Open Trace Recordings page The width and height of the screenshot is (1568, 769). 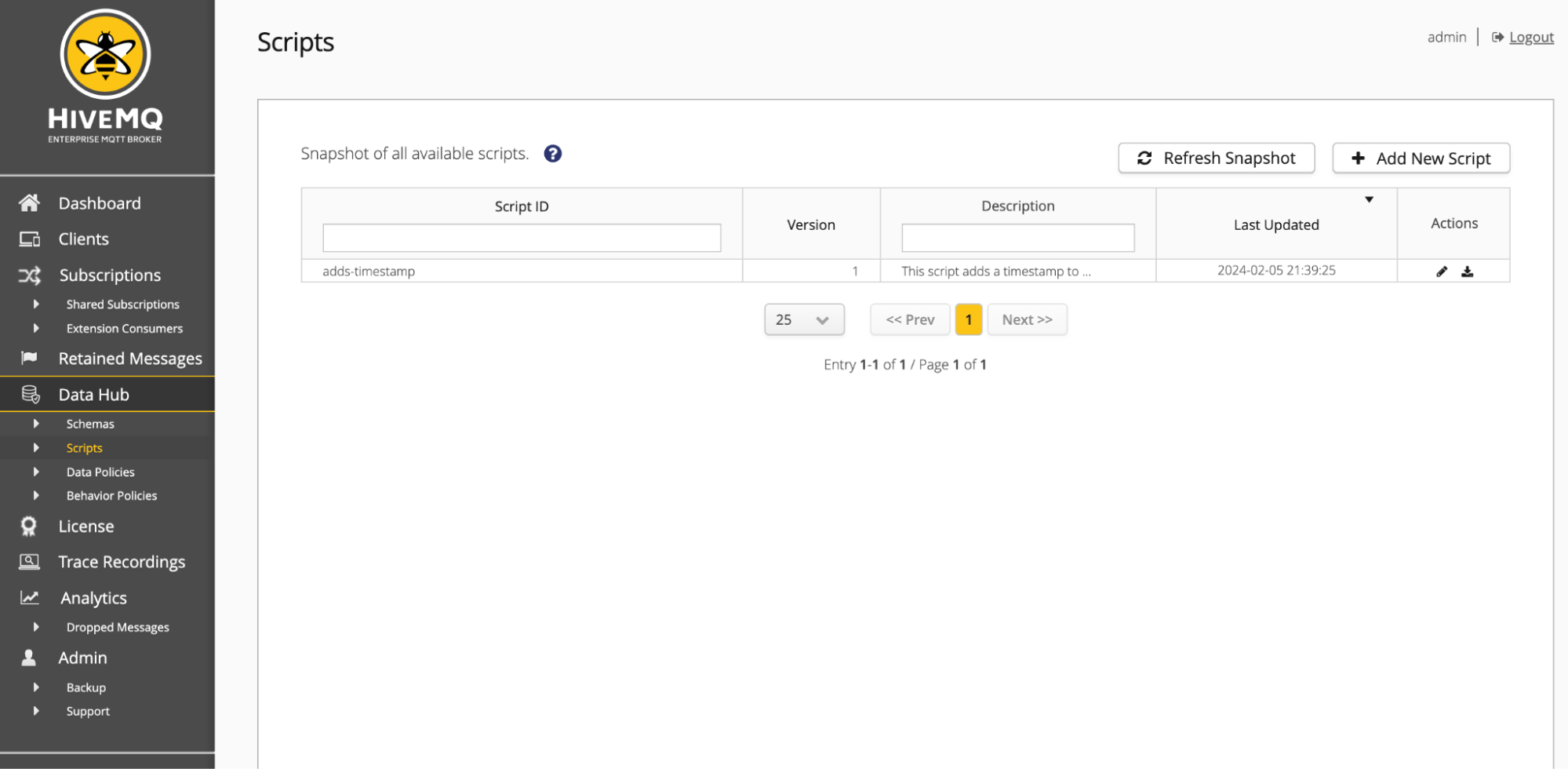pyautogui.click(x=122, y=562)
